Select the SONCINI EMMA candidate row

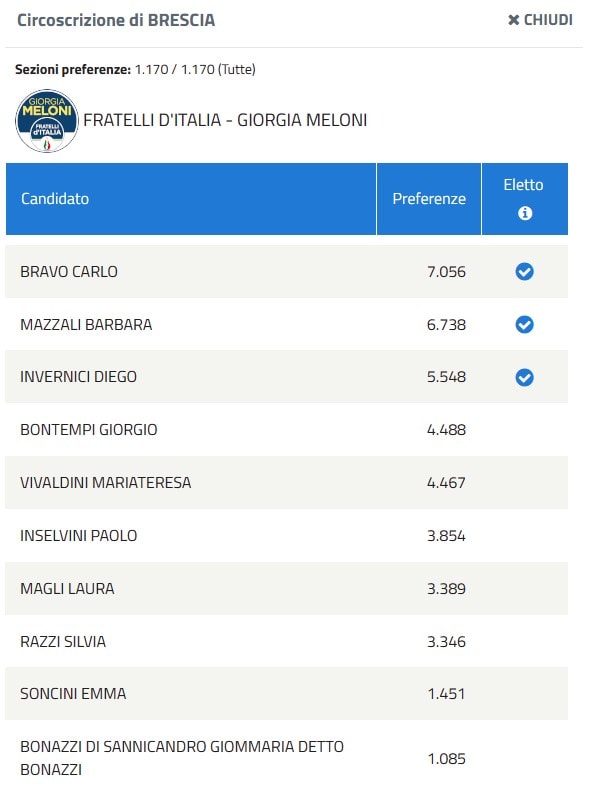(286, 694)
